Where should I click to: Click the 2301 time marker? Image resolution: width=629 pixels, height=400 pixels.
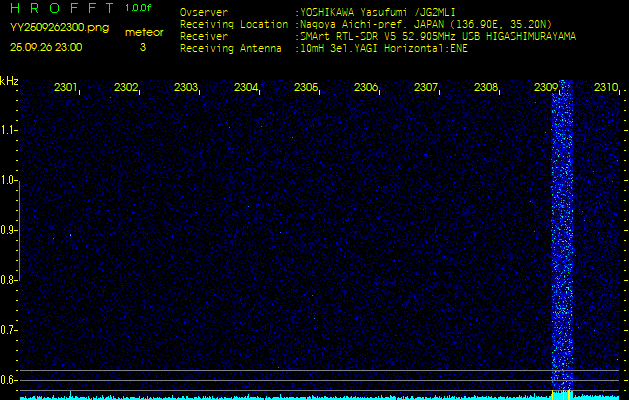[66, 88]
